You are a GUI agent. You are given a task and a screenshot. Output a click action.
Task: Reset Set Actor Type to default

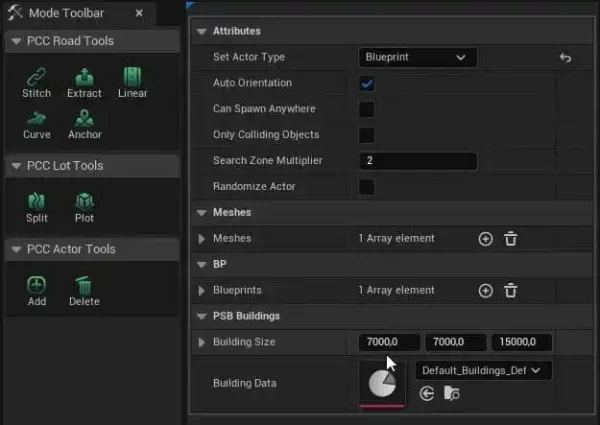tap(565, 58)
